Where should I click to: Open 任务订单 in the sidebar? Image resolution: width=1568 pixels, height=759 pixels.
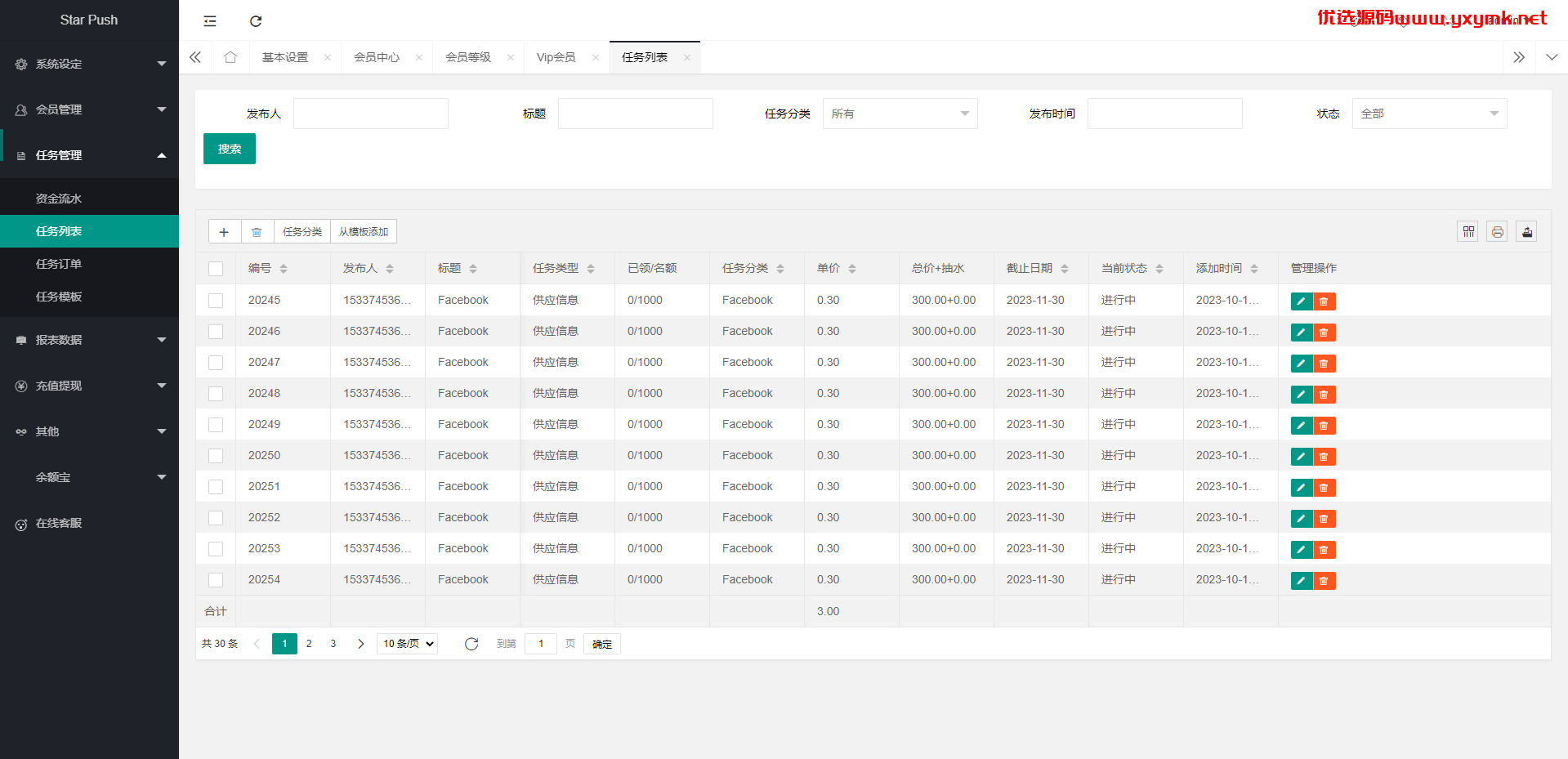[x=89, y=264]
